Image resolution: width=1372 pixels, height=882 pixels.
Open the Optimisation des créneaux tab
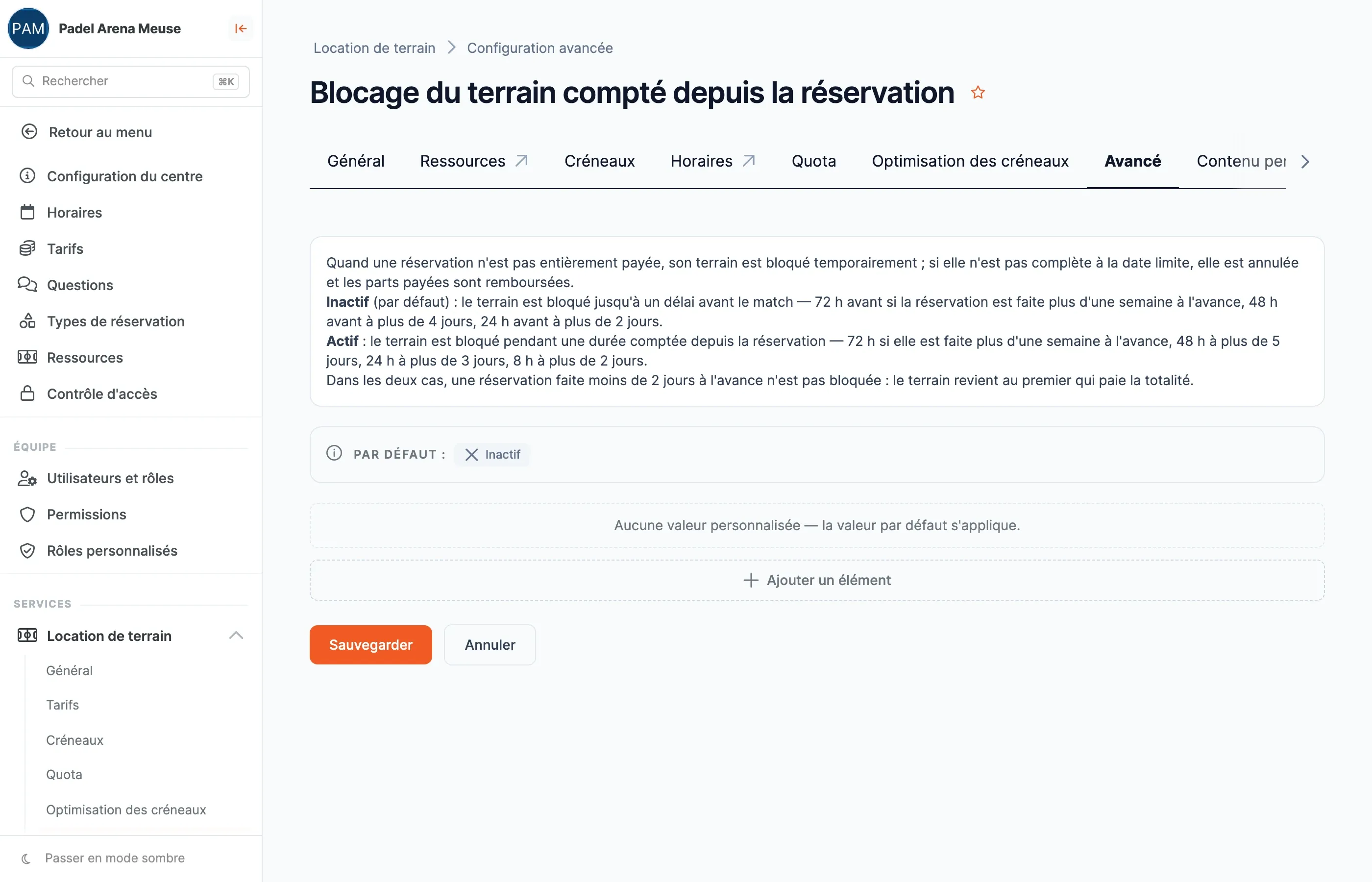pos(970,161)
